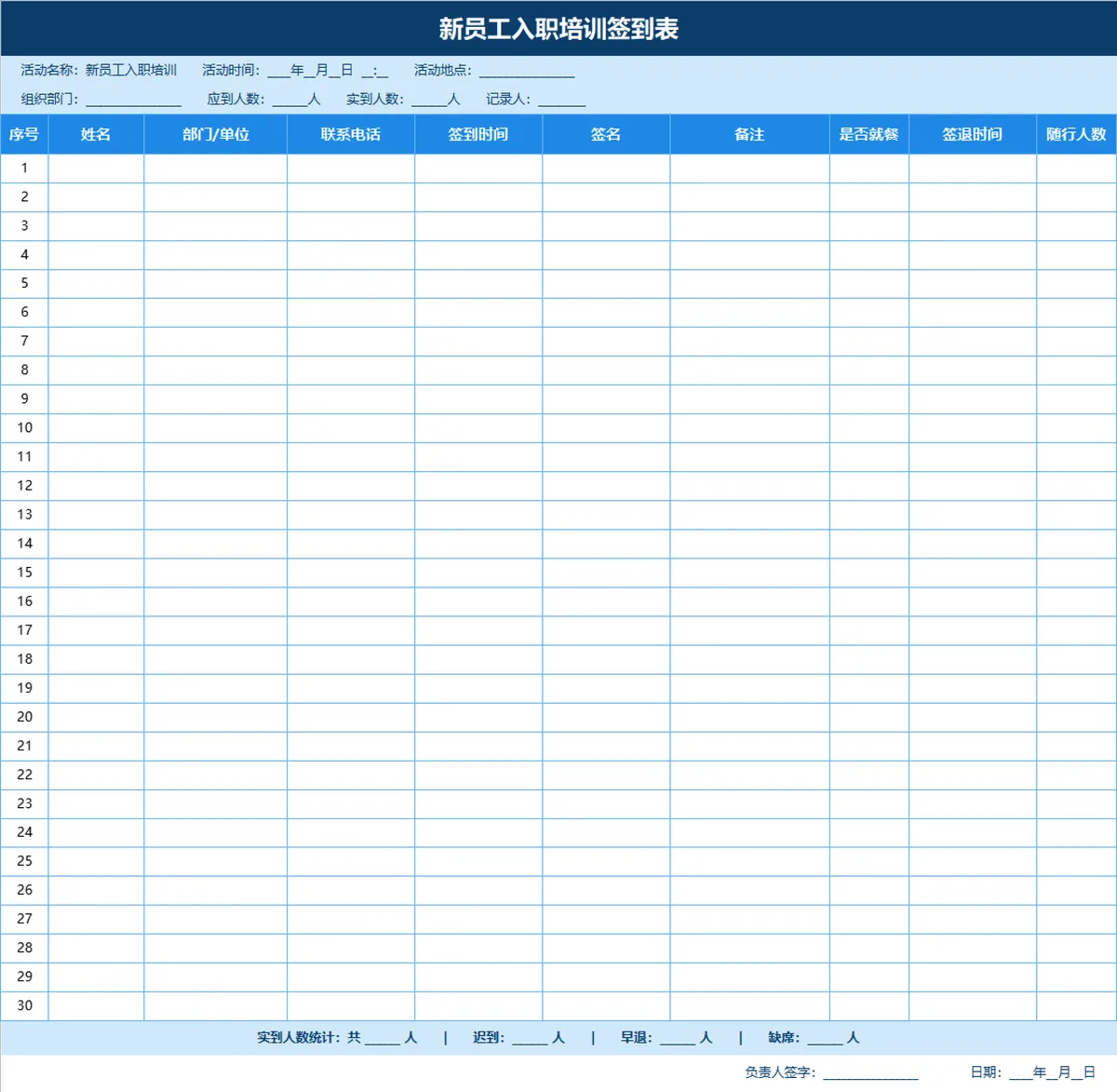Screen dimensions: 1117x1092
Task: Click the 活动时间 date blank
Action: (327, 70)
